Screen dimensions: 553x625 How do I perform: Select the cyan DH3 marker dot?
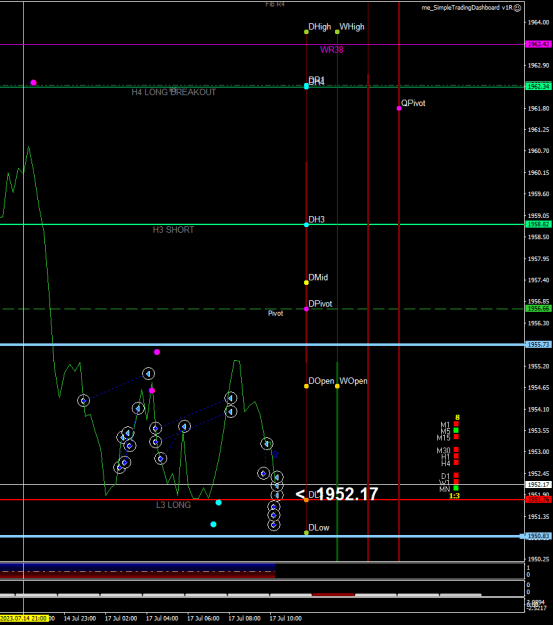tap(306, 225)
